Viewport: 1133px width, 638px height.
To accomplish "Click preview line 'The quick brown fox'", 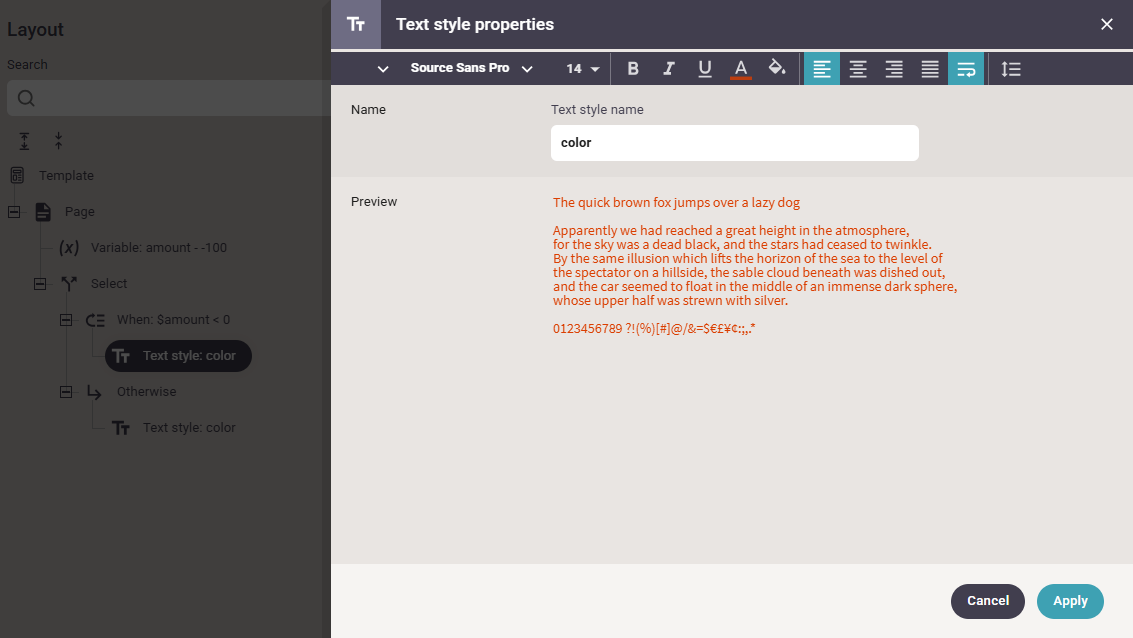I will pos(676,202).
